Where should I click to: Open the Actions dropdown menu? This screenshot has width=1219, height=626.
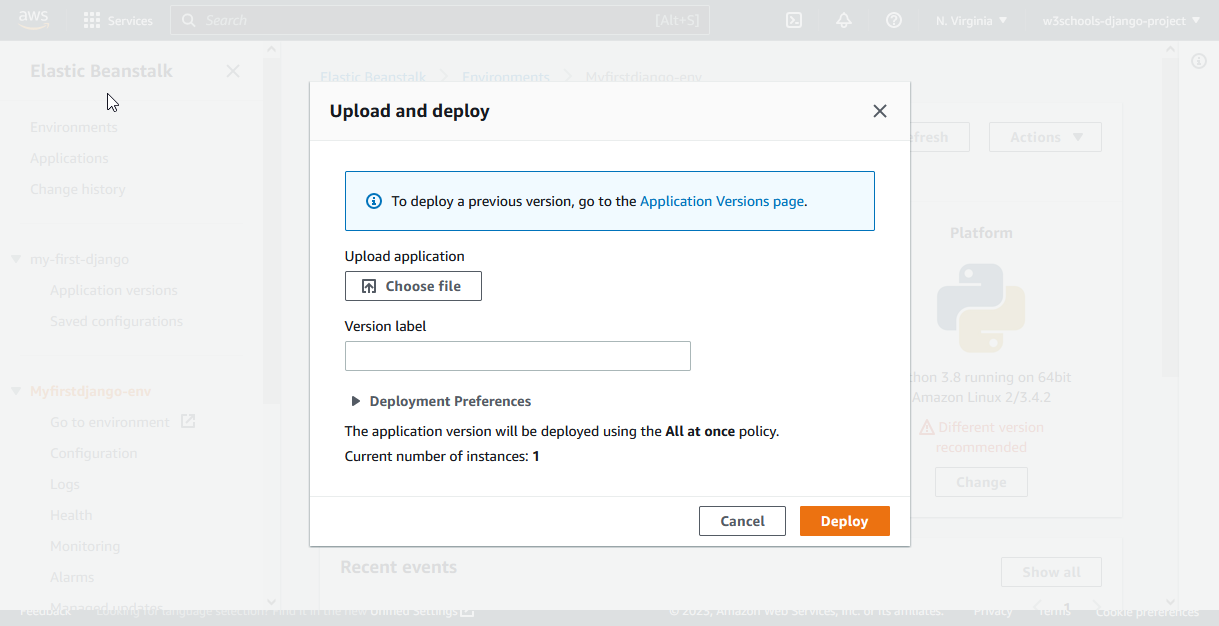[1045, 137]
